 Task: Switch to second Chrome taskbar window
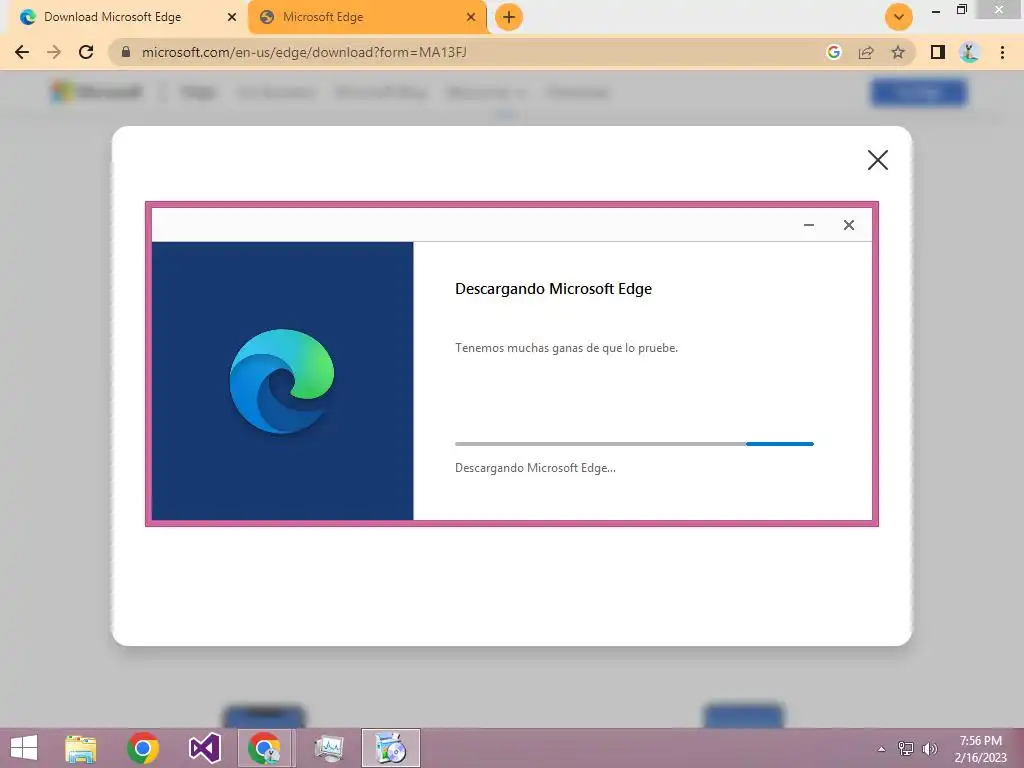[x=264, y=748]
